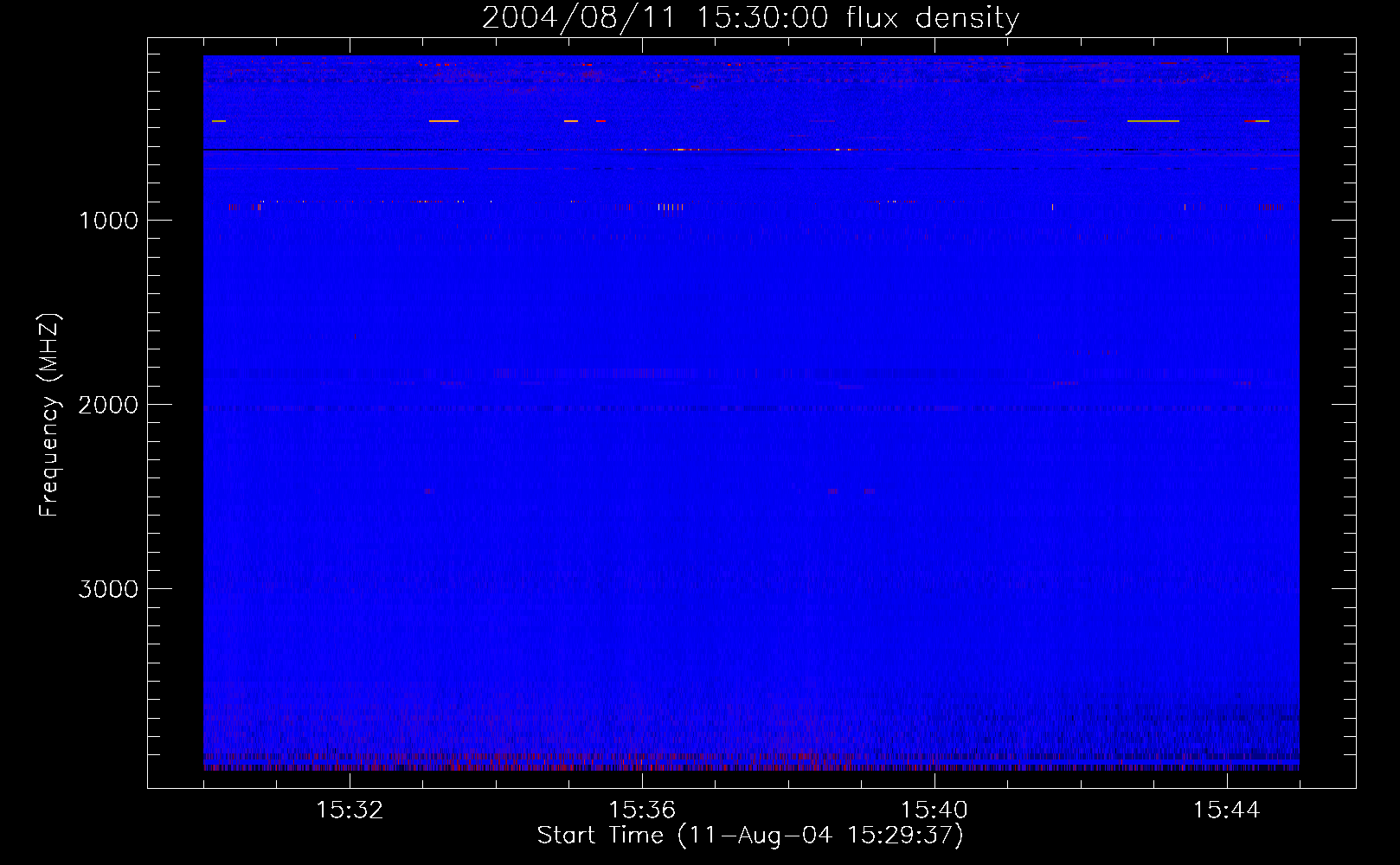
Task: Click the 3000 frequency tick label
Action: pos(108,589)
